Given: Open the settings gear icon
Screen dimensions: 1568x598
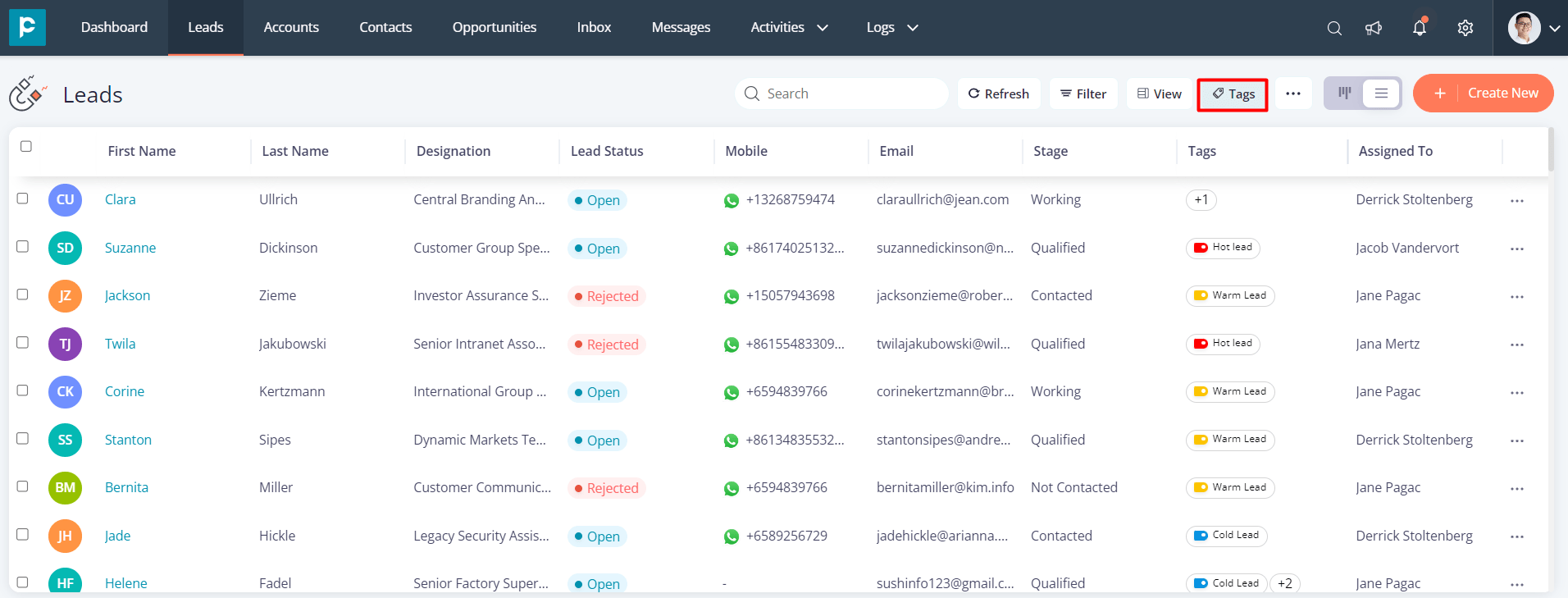Looking at the screenshot, I should [x=1465, y=28].
